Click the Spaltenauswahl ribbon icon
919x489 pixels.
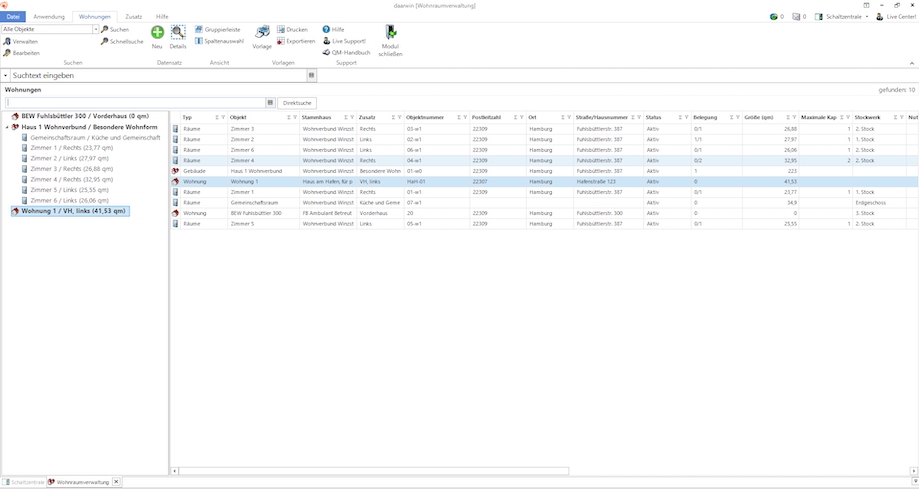point(199,41)
